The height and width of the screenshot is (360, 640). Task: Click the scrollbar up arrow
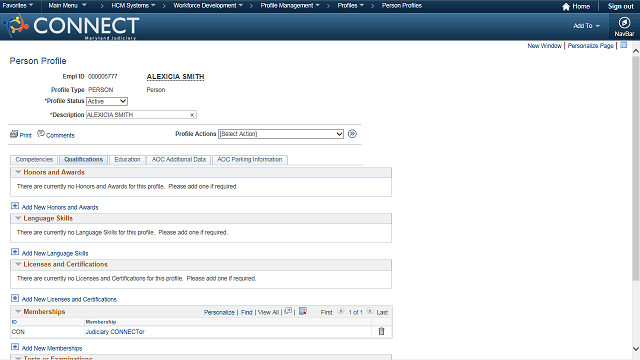click(636, 51)
